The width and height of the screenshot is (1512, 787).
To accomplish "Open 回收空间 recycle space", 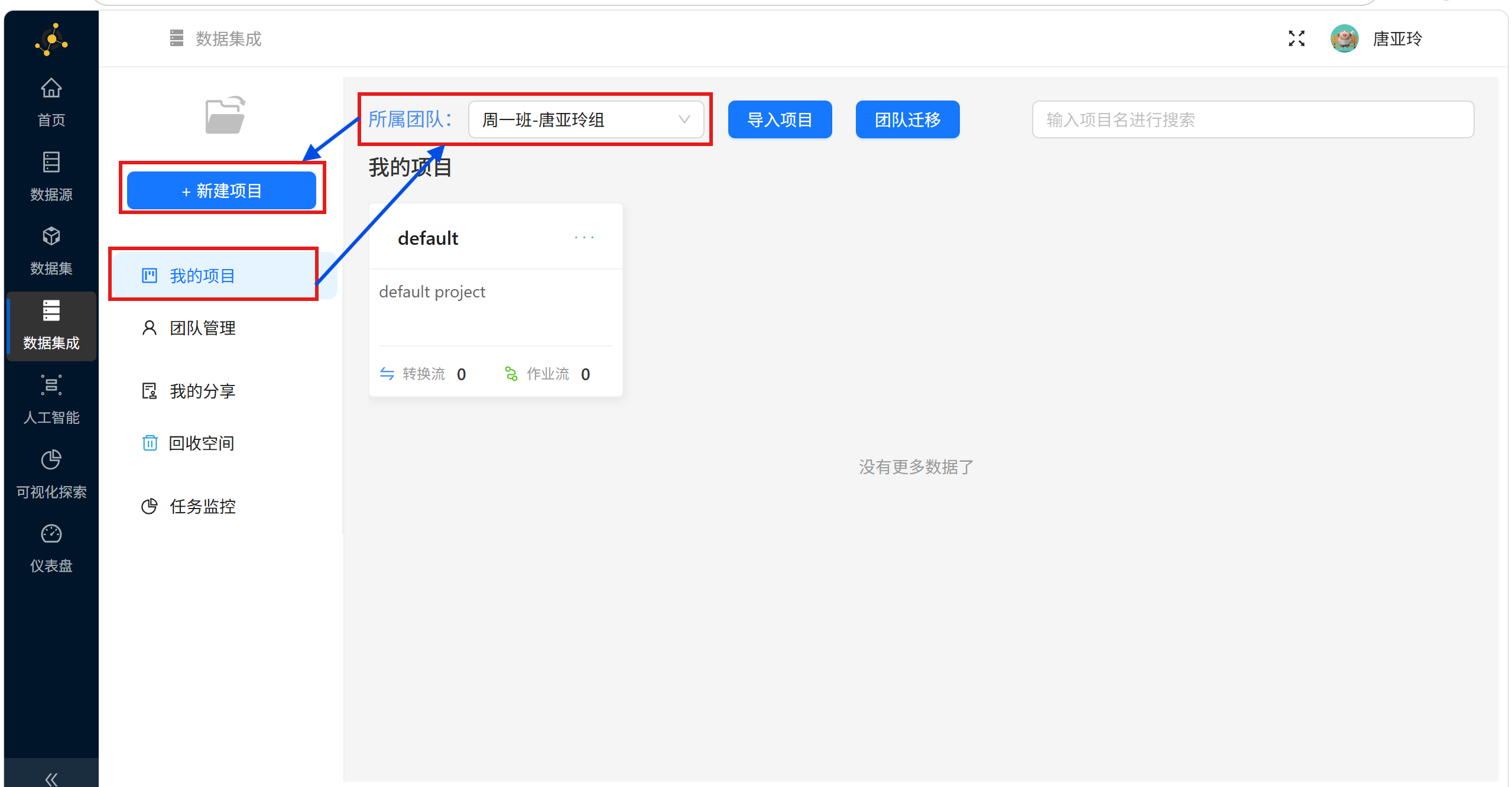I will point(201,443).
